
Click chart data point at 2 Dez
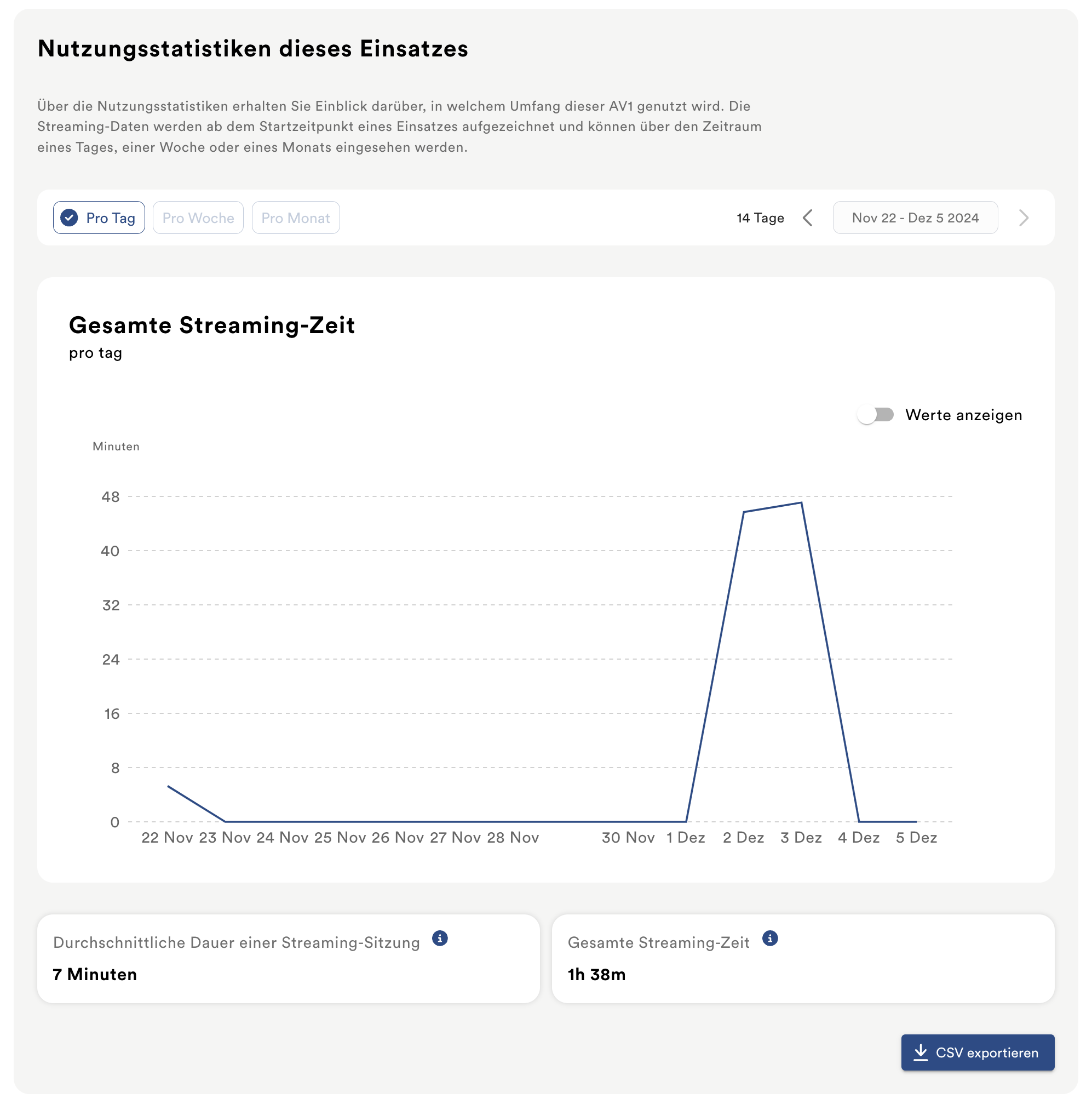point(743,512)
